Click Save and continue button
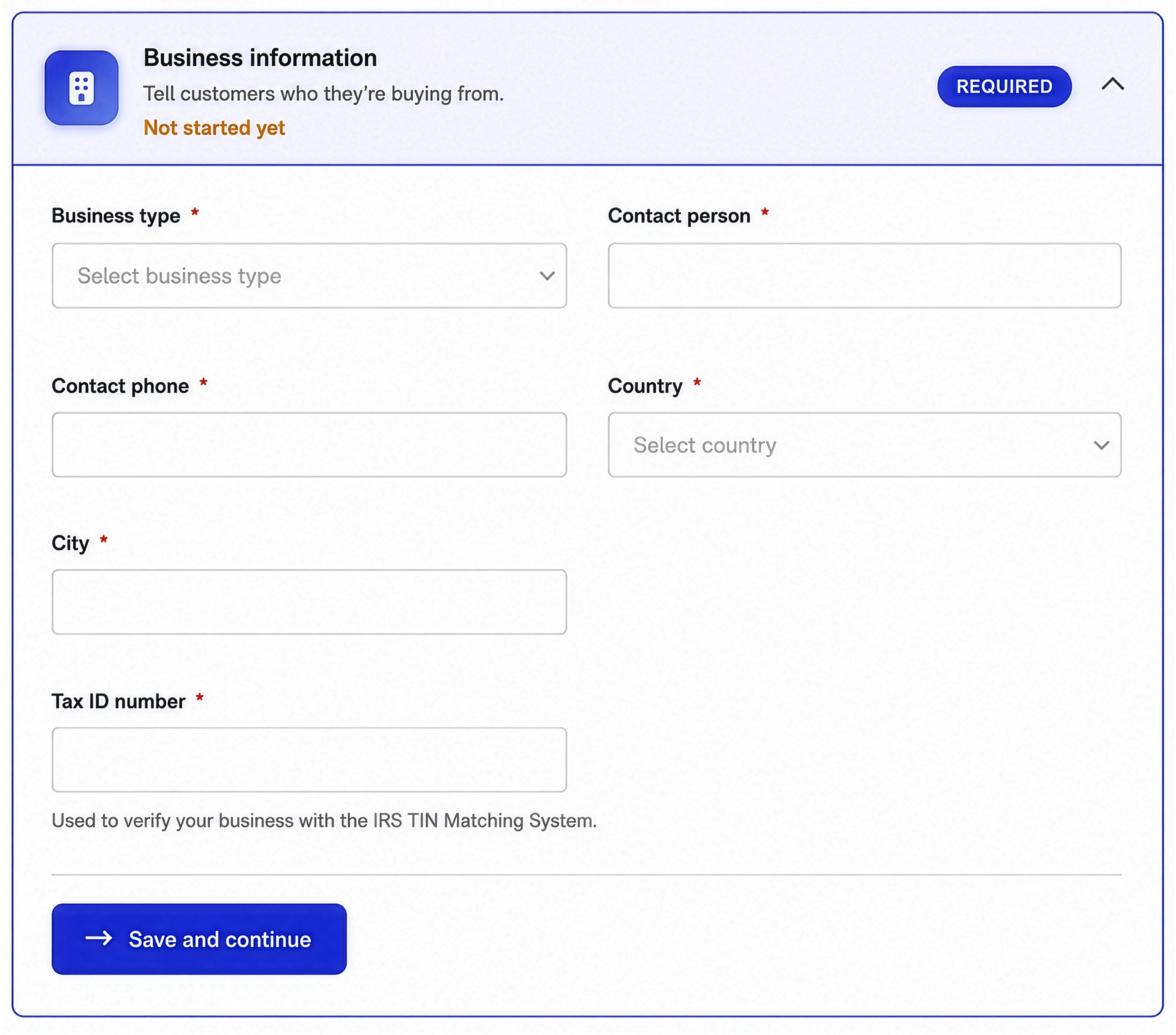Image resolution: width=1176 pixels, height=1035 pixels. coord(199,939)
